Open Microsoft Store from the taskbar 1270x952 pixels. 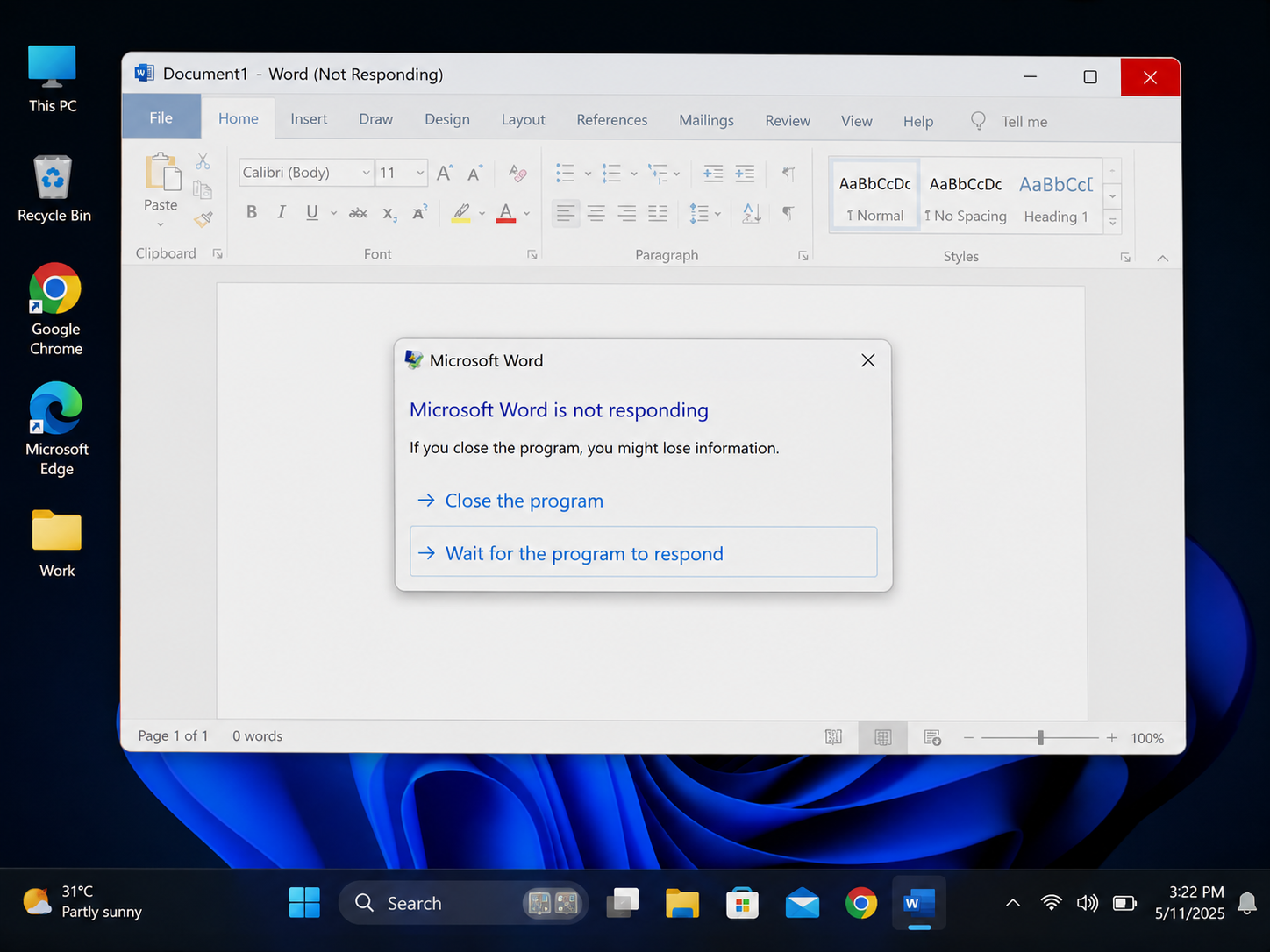pyautogui.click(x=742, y=903)
